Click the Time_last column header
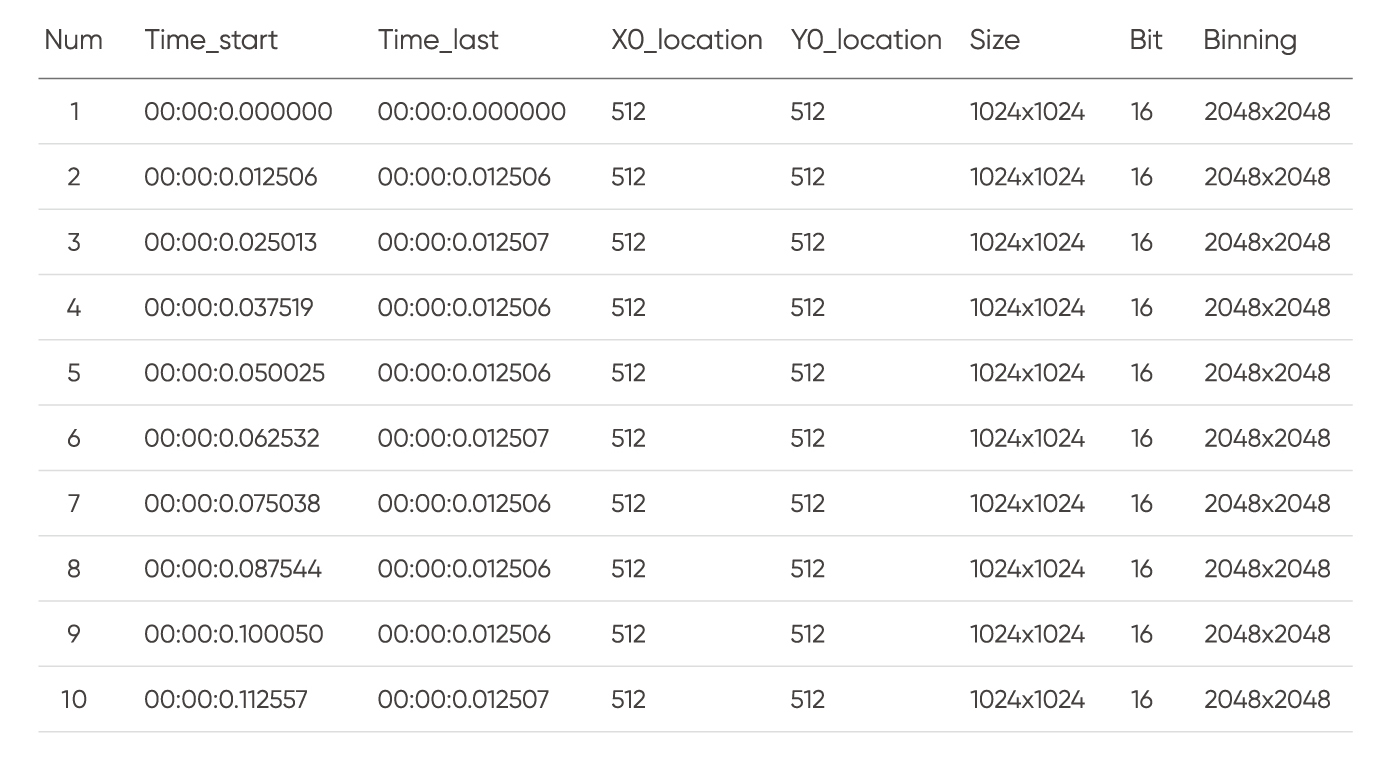The width and height of the screenshot is (1375, 768). coord(438,40)
